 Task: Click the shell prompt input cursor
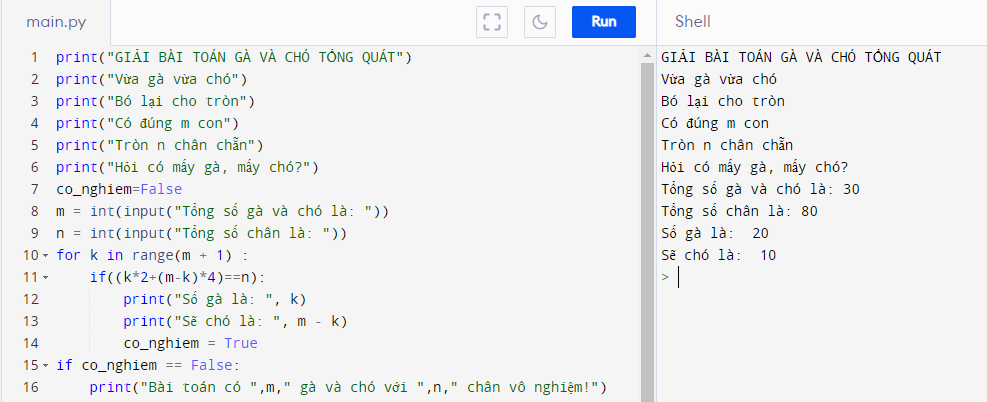pyautogui.click(x=679, y=277)
